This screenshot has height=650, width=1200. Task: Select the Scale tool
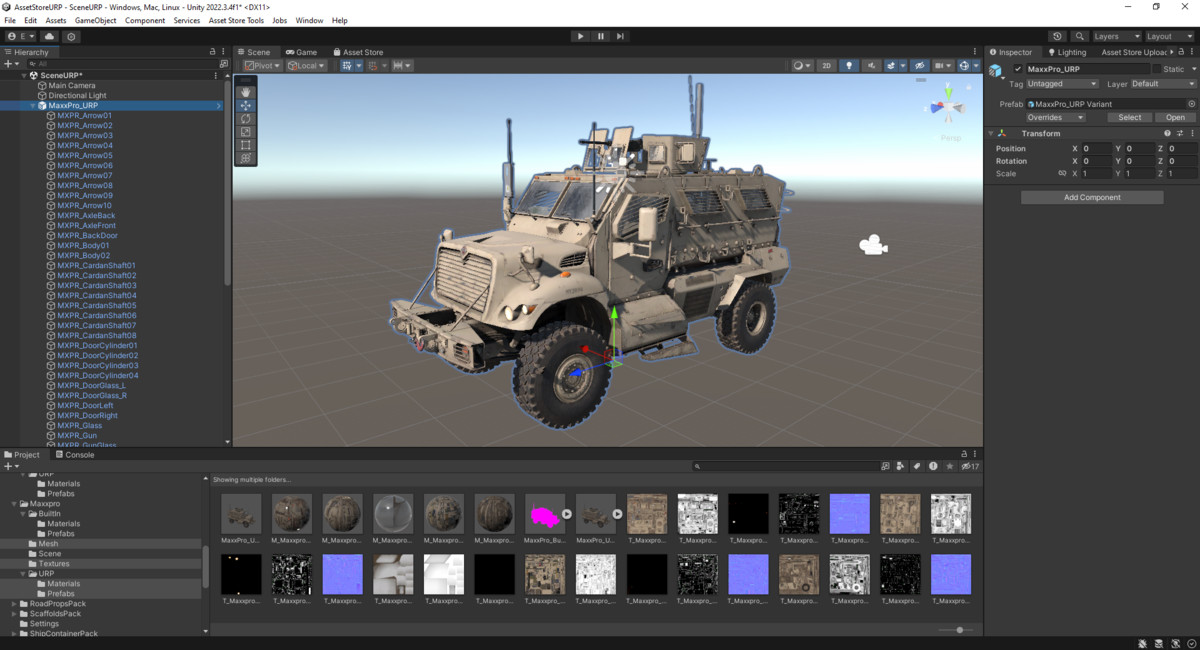(246, 131)
